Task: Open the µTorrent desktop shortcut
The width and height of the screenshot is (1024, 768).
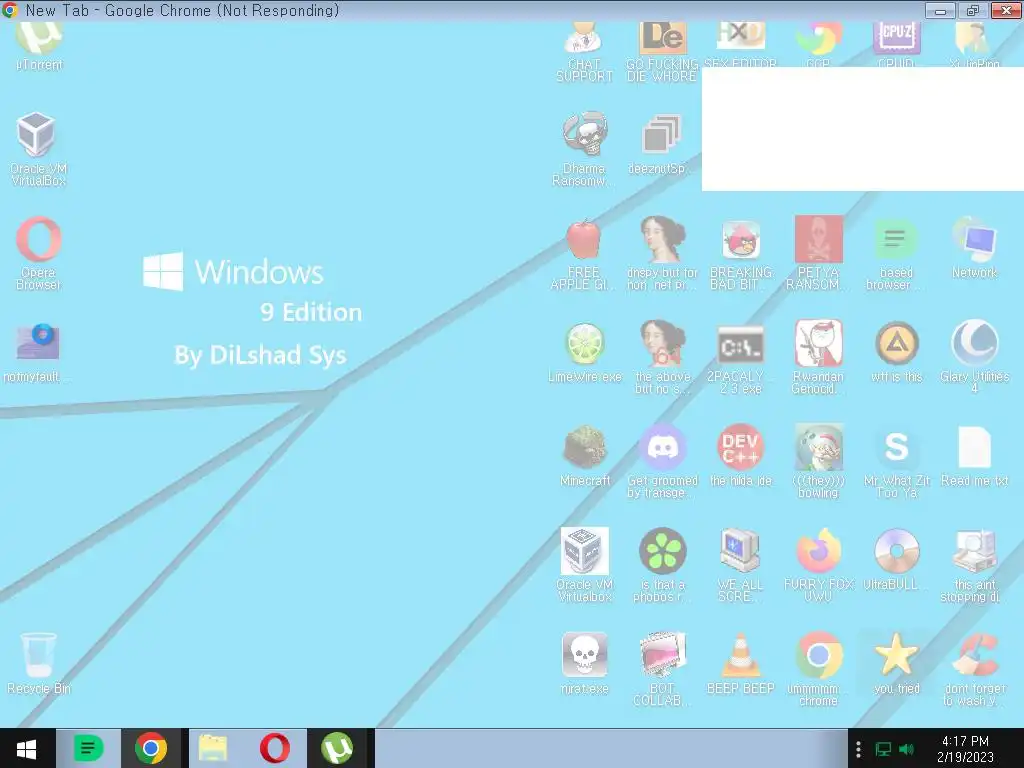Action: 39,46
